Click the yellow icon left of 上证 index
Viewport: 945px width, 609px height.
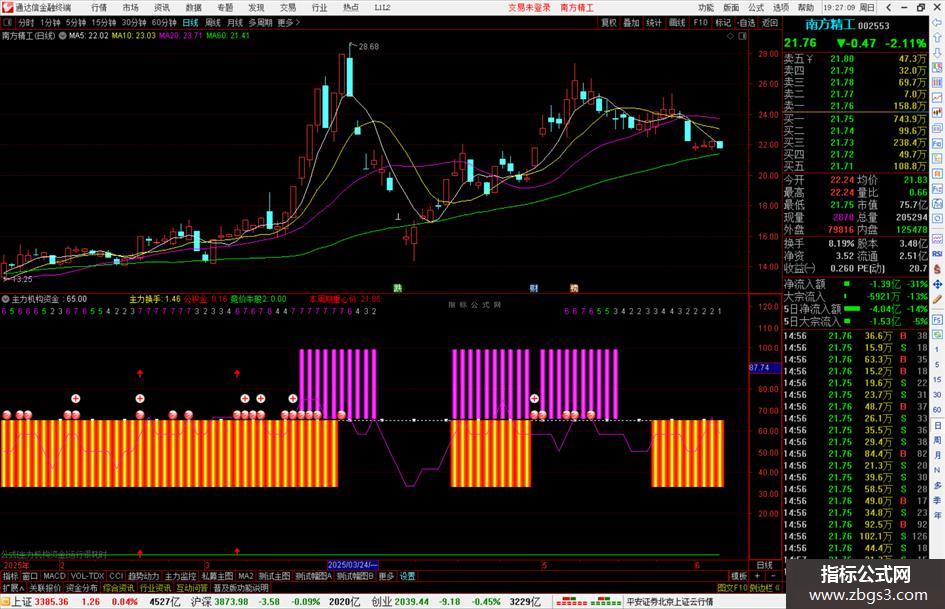[x=5, y=602]
